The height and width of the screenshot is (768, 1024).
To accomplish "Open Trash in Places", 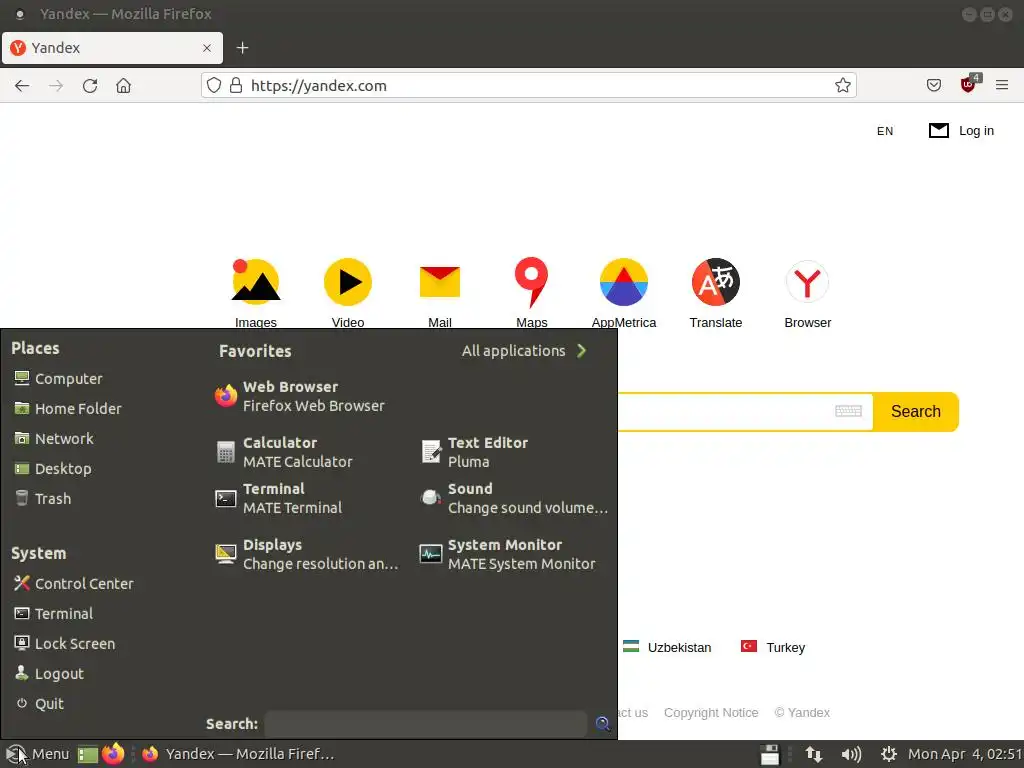I will pos(43,499).
